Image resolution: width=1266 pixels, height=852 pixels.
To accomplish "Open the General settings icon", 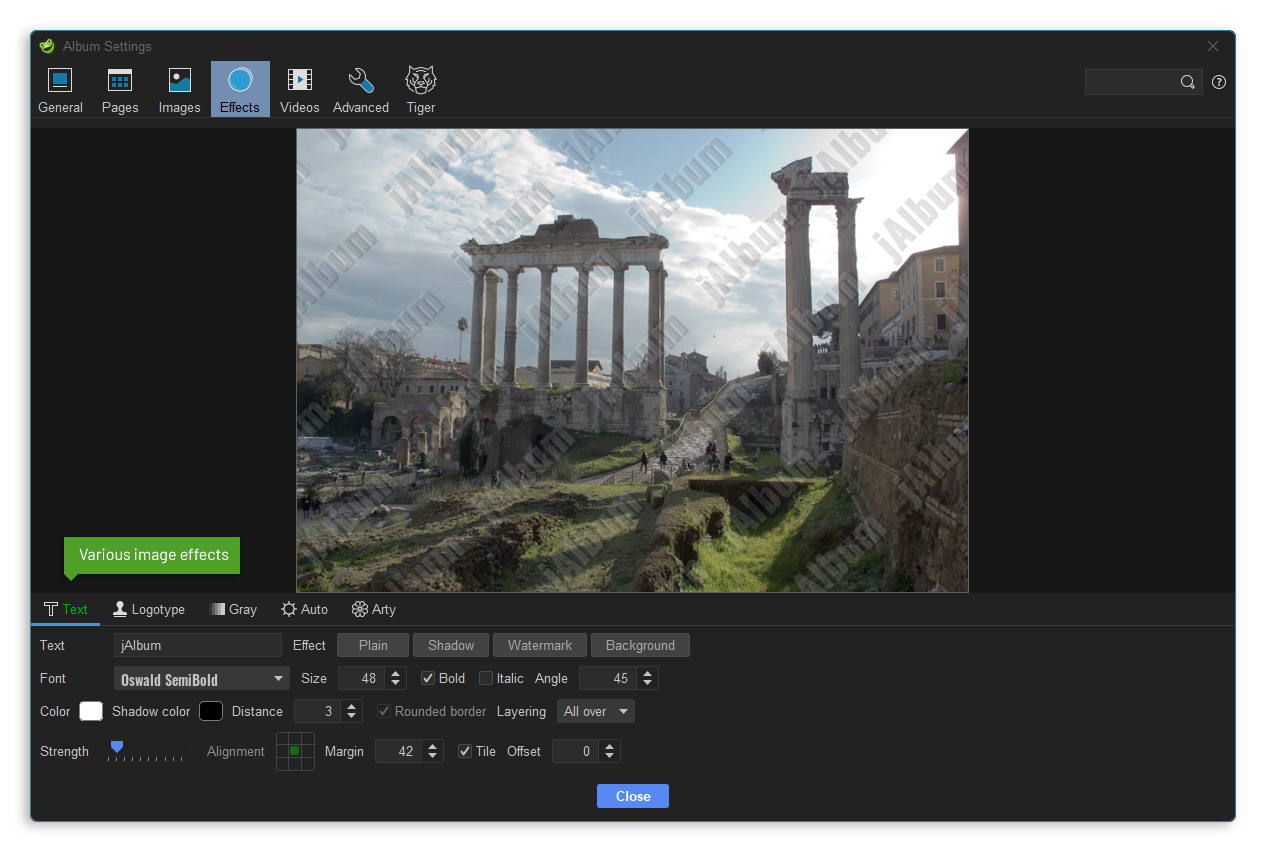I will click(60, 81).
